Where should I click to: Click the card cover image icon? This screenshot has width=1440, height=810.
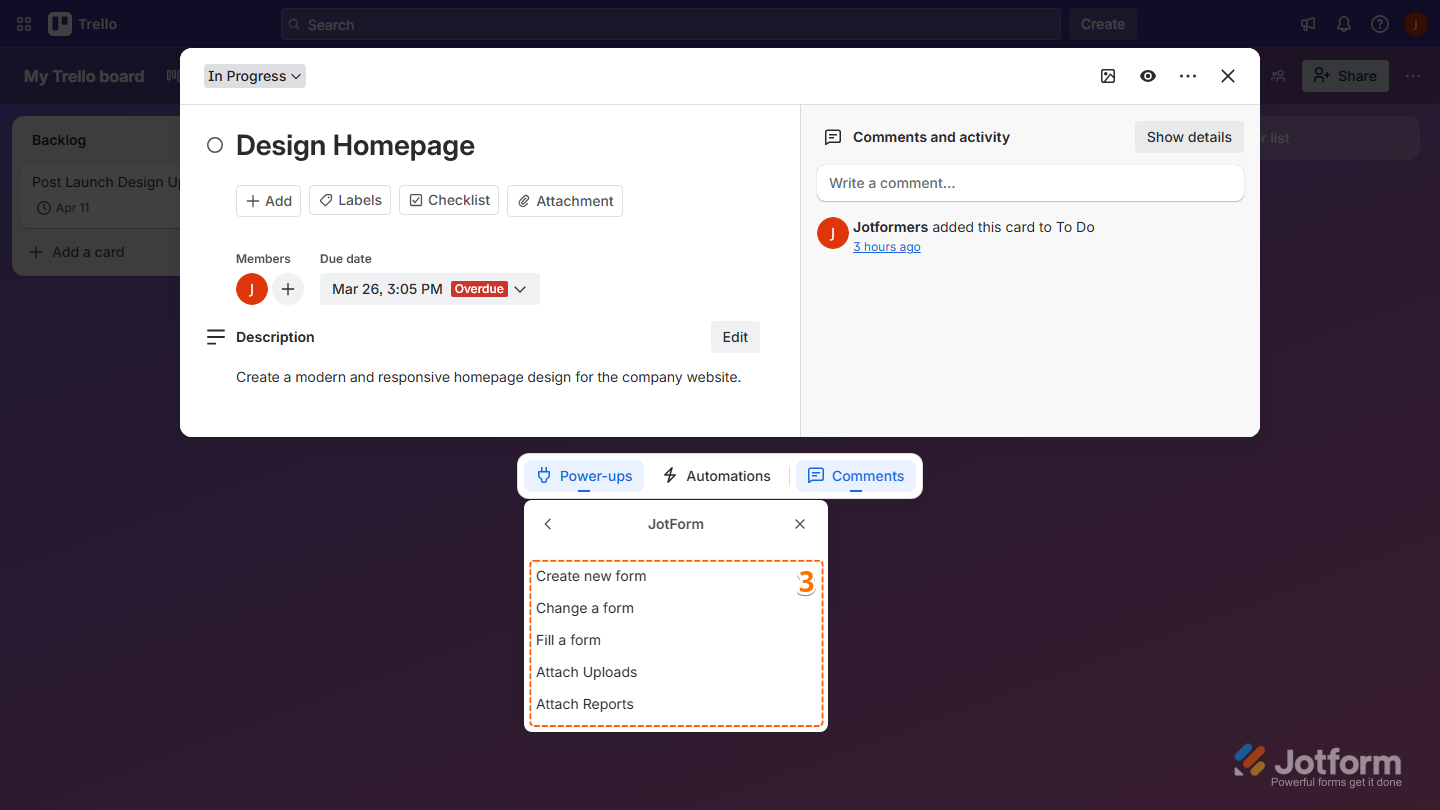[x=1108, y=76]
